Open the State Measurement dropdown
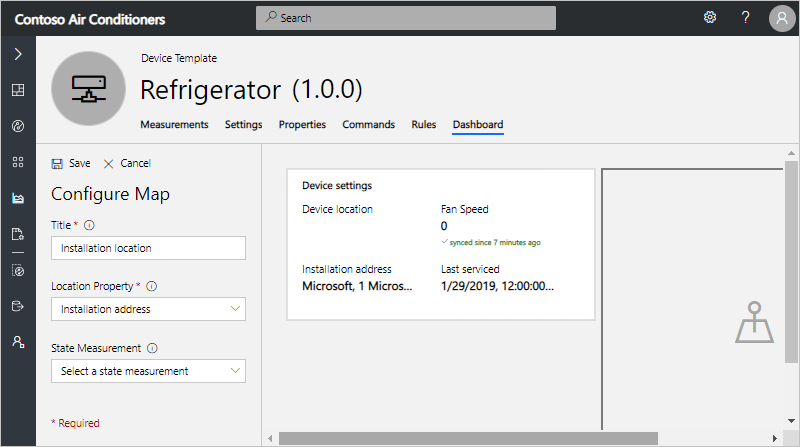The height and width of the screenshot is (447, 800). tap(148, 371)
